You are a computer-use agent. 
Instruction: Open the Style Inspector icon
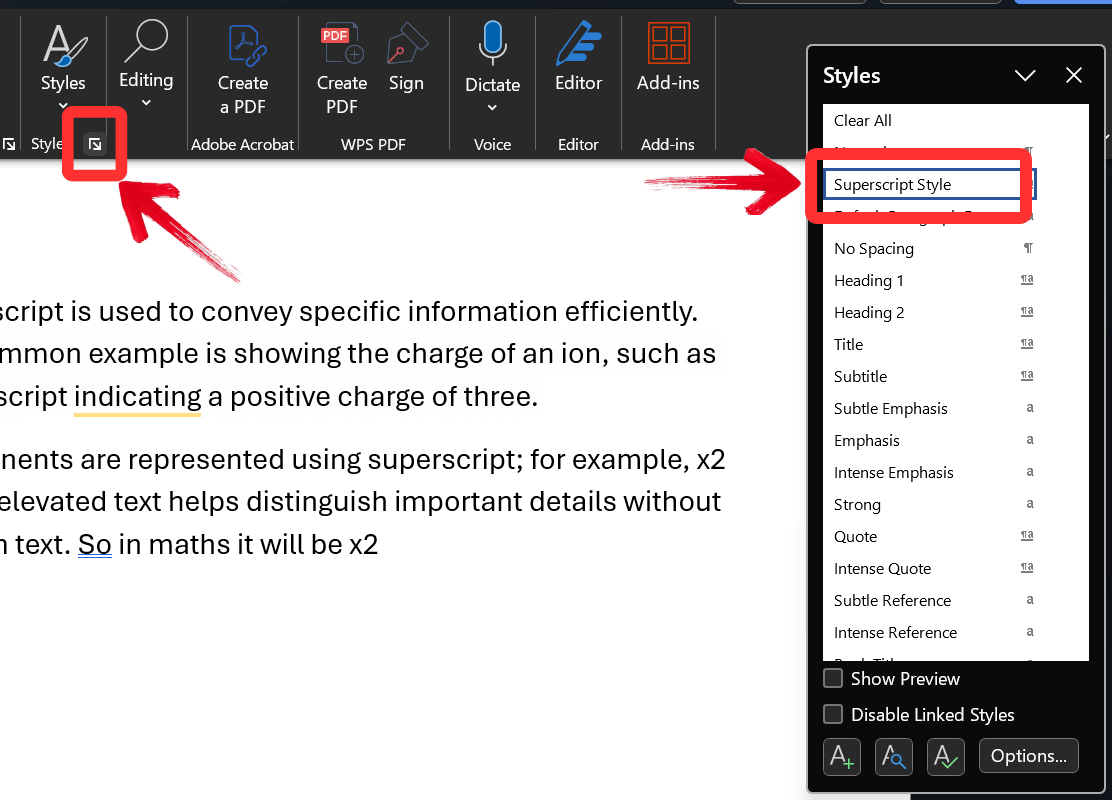point(893,756)
